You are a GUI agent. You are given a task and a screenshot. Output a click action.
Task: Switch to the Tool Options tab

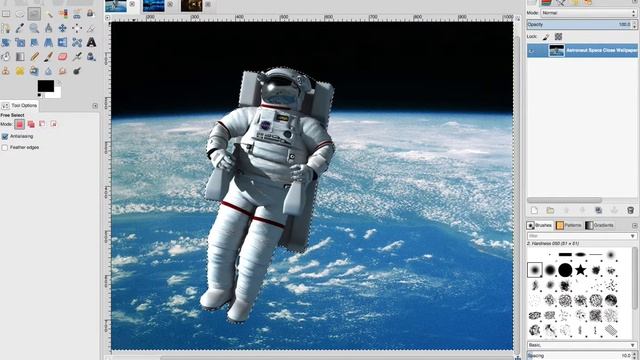[20, 105]
